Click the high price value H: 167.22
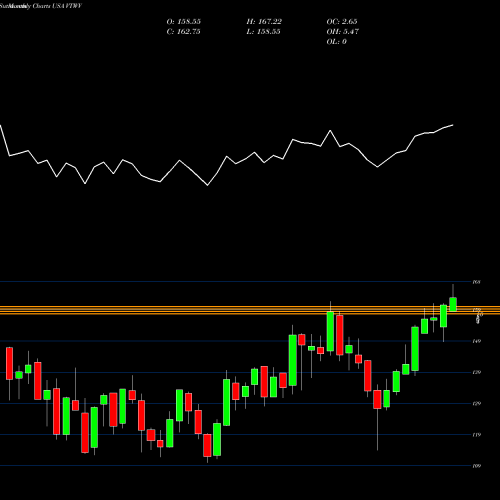The image size is (500, 500). (264, 22)
